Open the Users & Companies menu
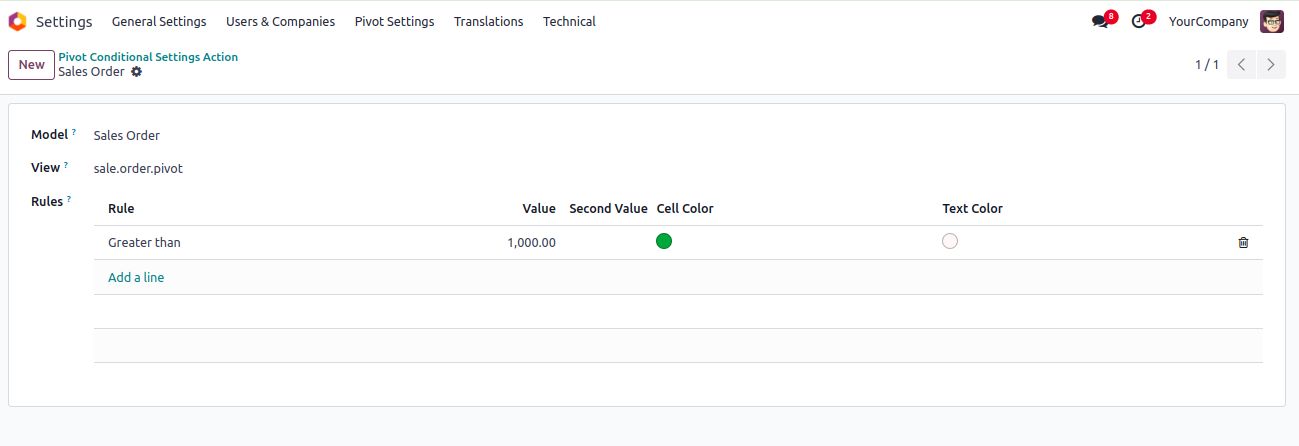 point(280,21)
